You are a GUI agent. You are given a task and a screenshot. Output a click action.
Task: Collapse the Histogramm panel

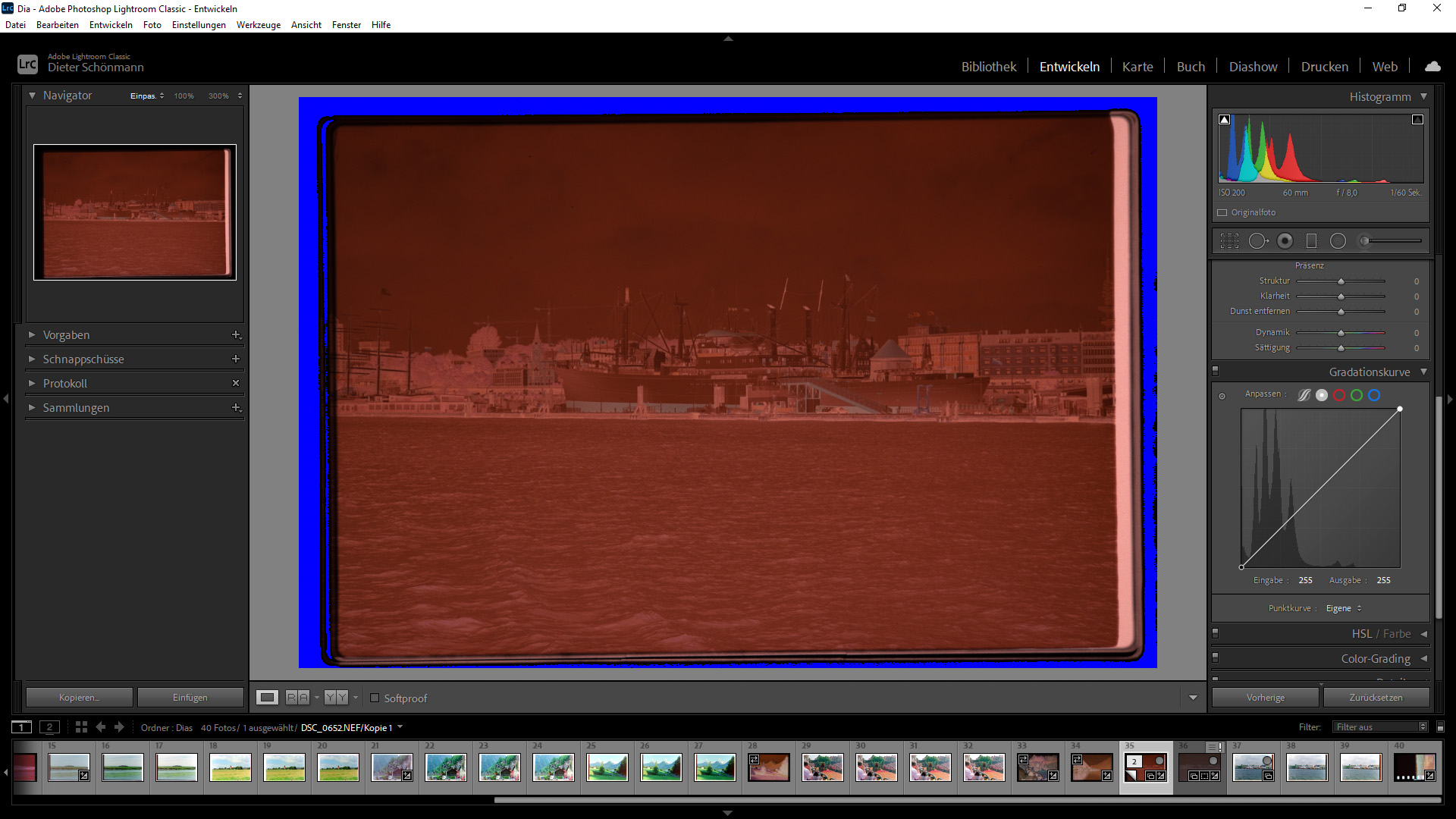pyautogui.click(x=1423, y=96)
